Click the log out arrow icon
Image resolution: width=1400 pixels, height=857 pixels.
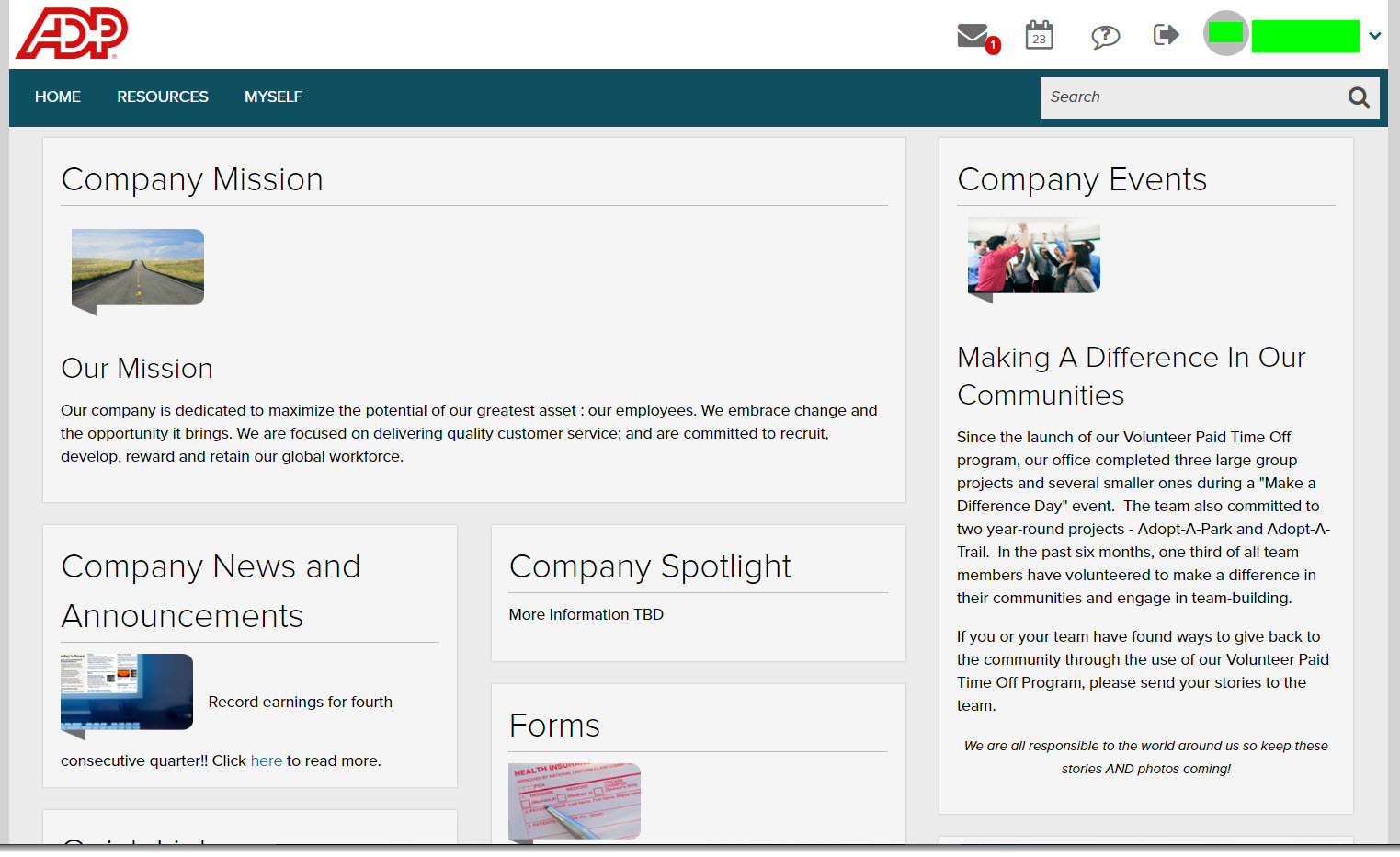(1166, 35)
